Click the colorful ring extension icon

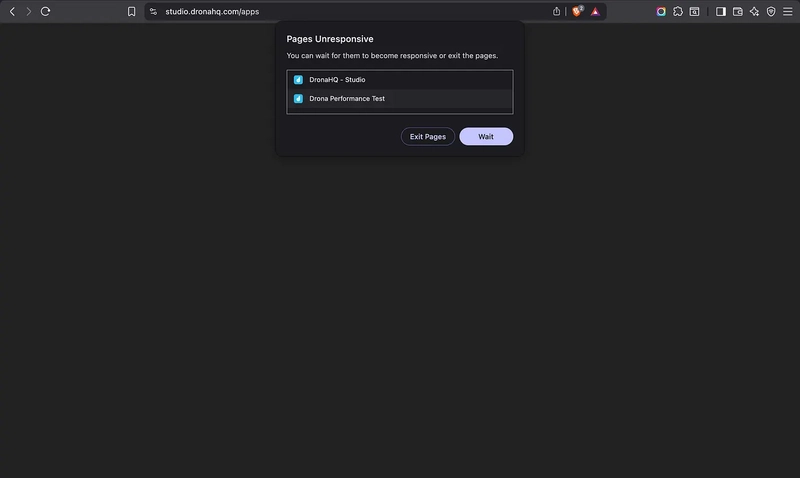661,11
